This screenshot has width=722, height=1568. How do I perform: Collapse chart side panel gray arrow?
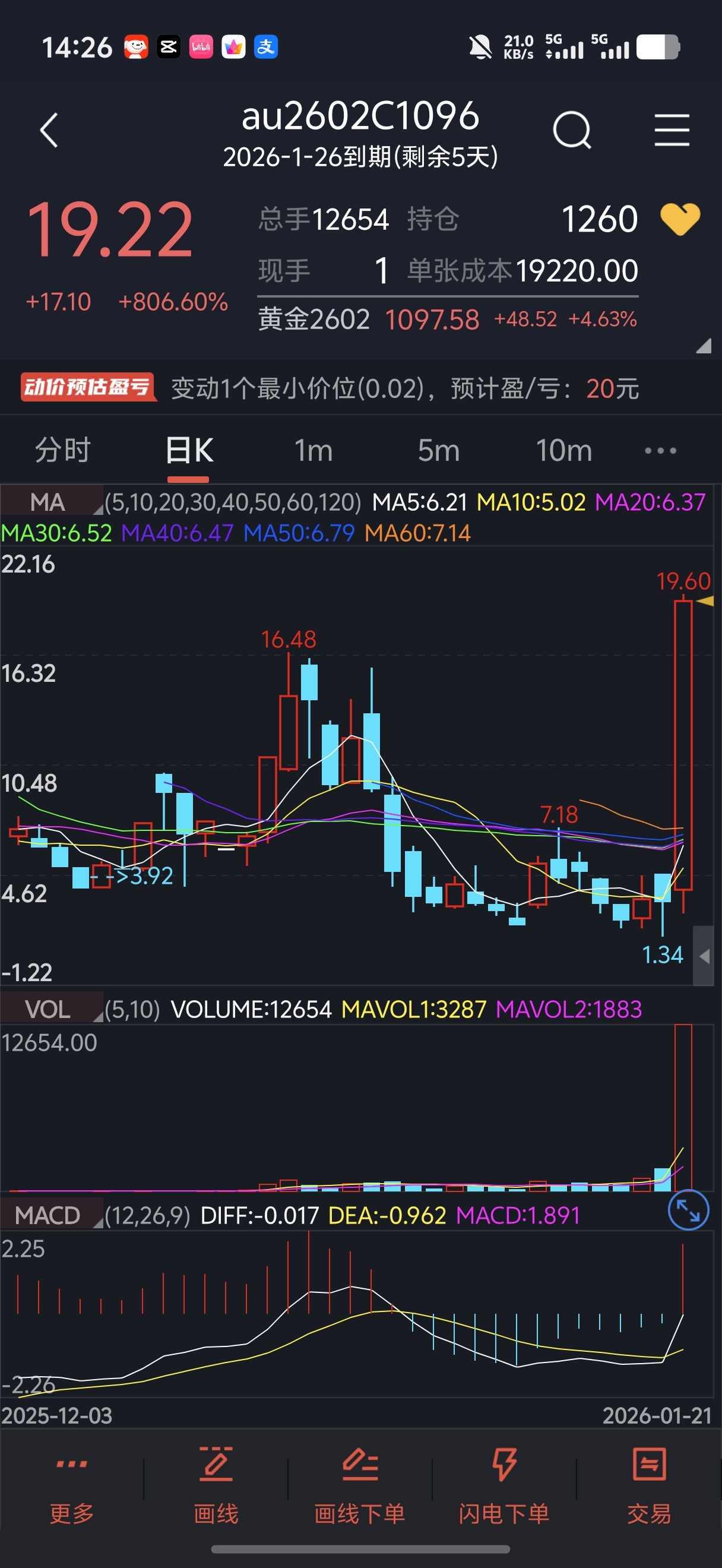(x=704, y=956)
